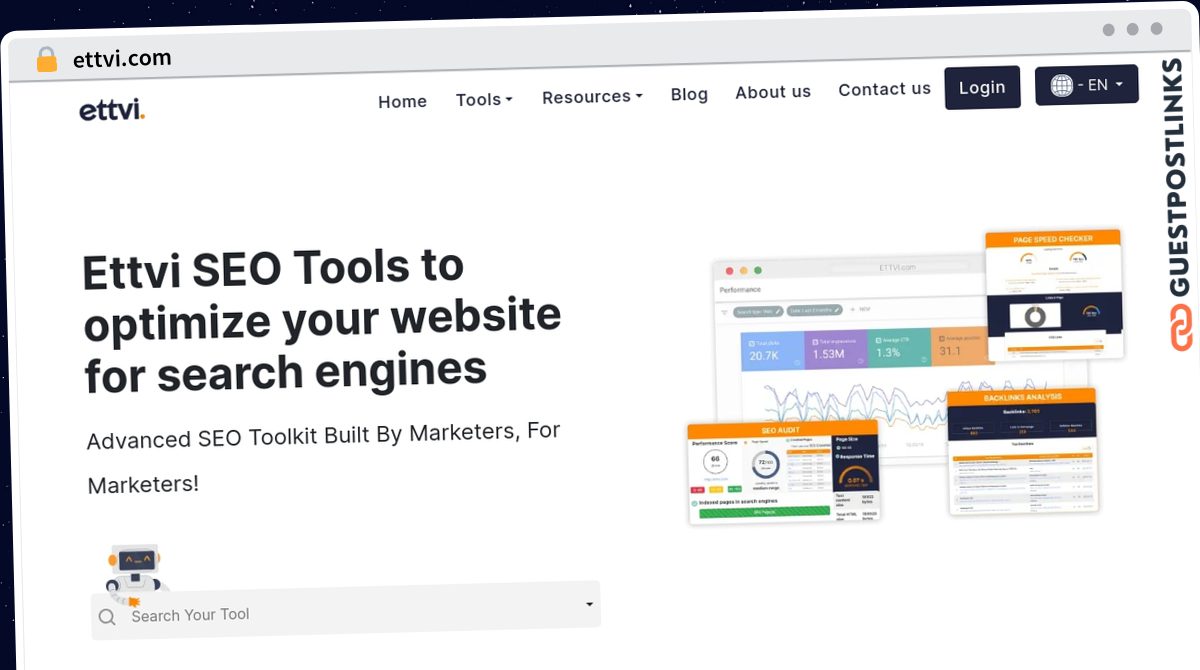Viewport: 1200px width, 670px height.
Task: Click the orange padlock icon
Action: pos(47,60)
